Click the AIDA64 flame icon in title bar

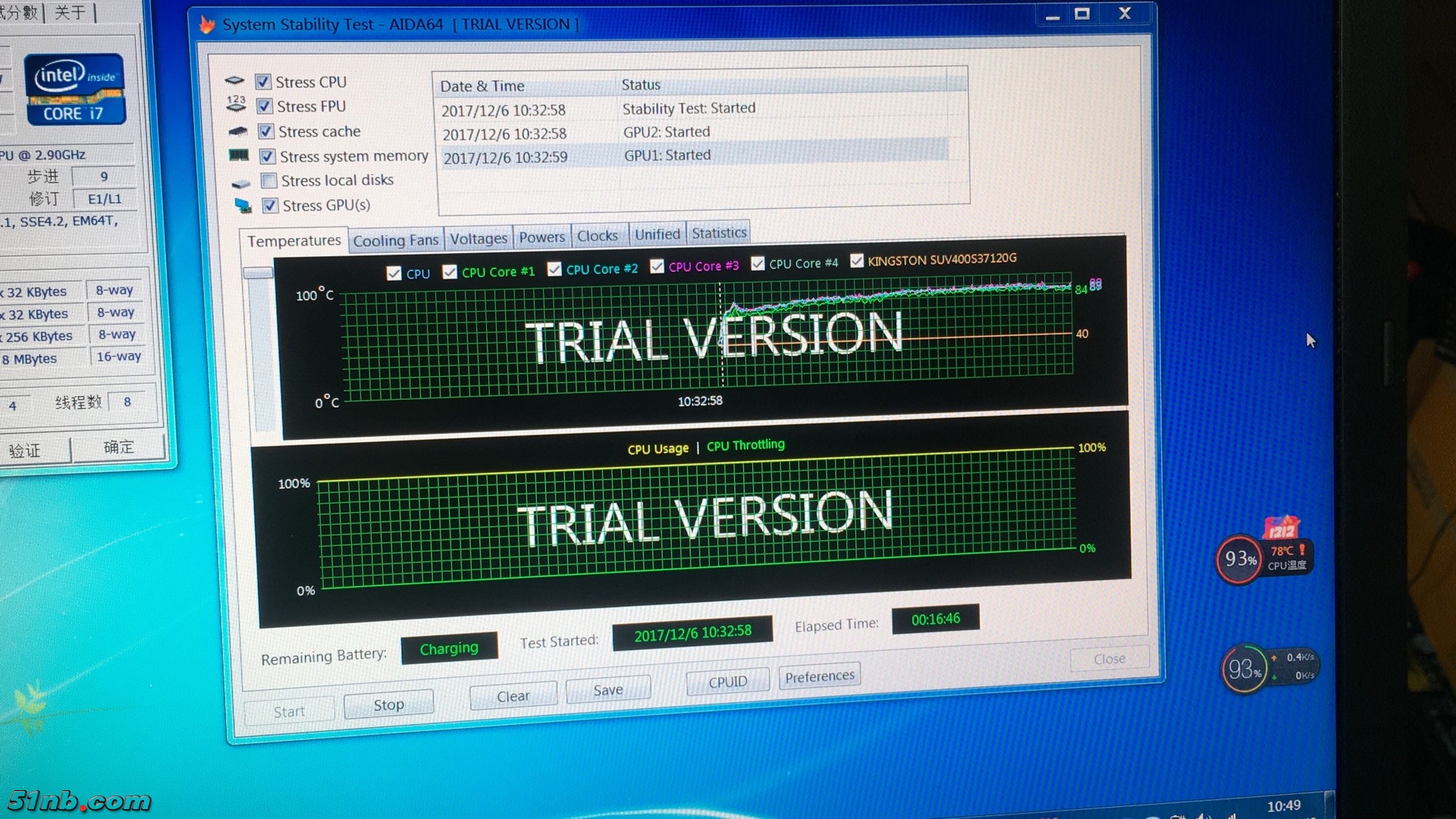(206, 25)
